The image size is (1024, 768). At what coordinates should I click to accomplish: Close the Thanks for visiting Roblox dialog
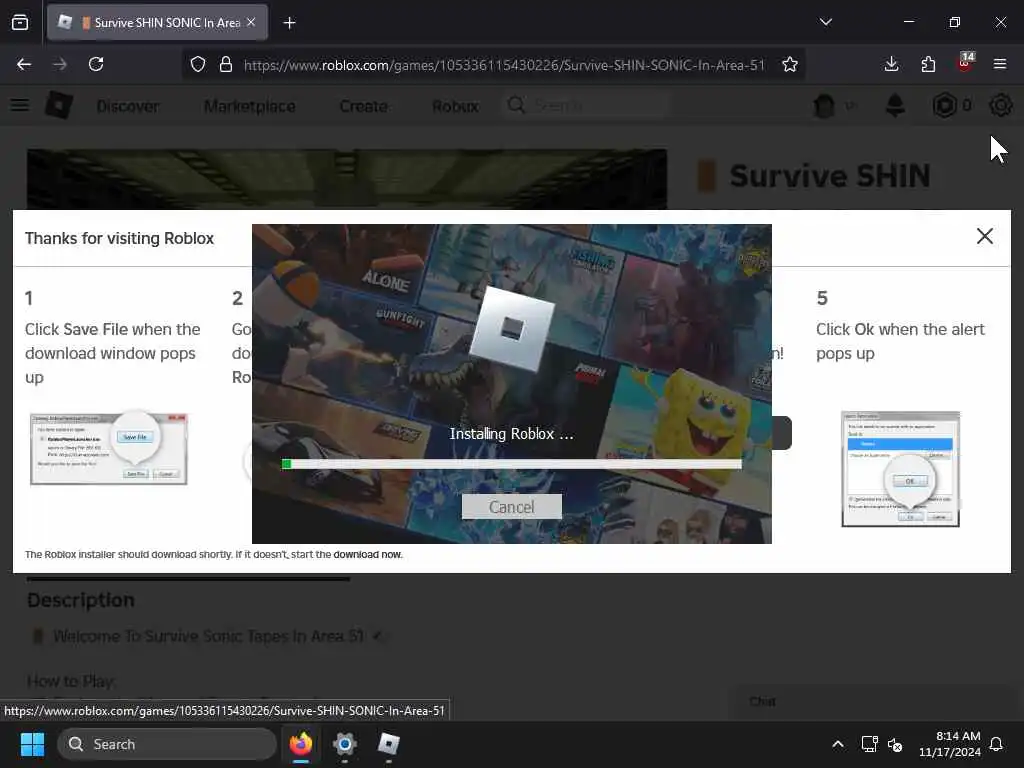point(985,236)
